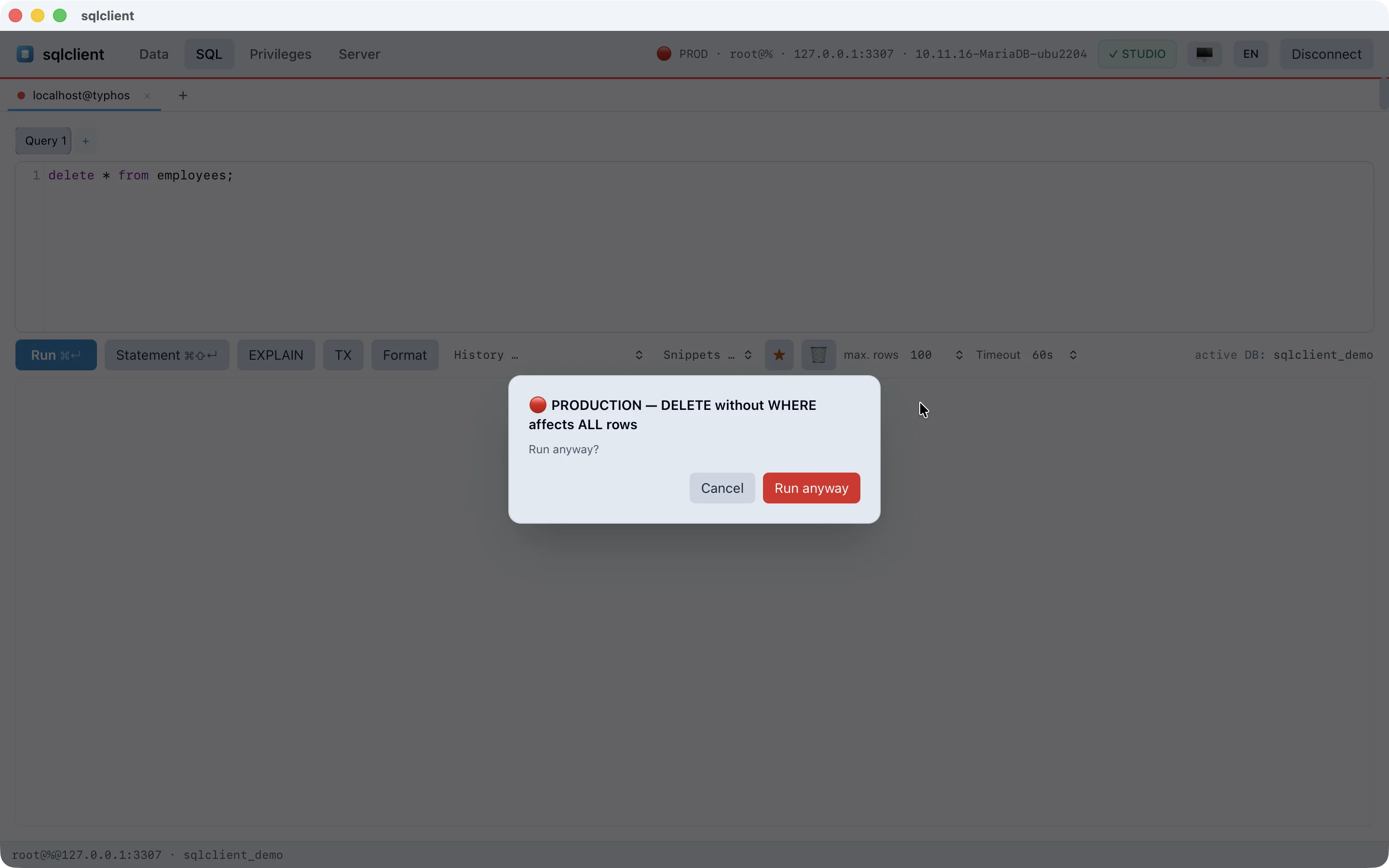Click in the SQL editor on the delete statement
The image size is (1389, 868).
tap(141, 175)
